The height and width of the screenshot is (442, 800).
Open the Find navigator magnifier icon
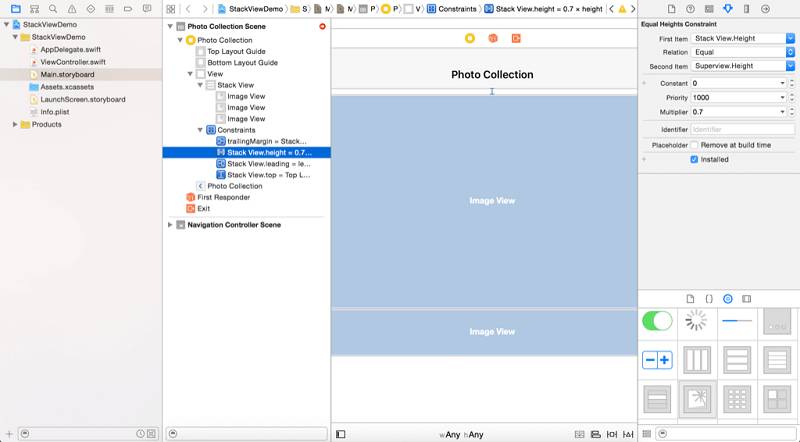53,9
